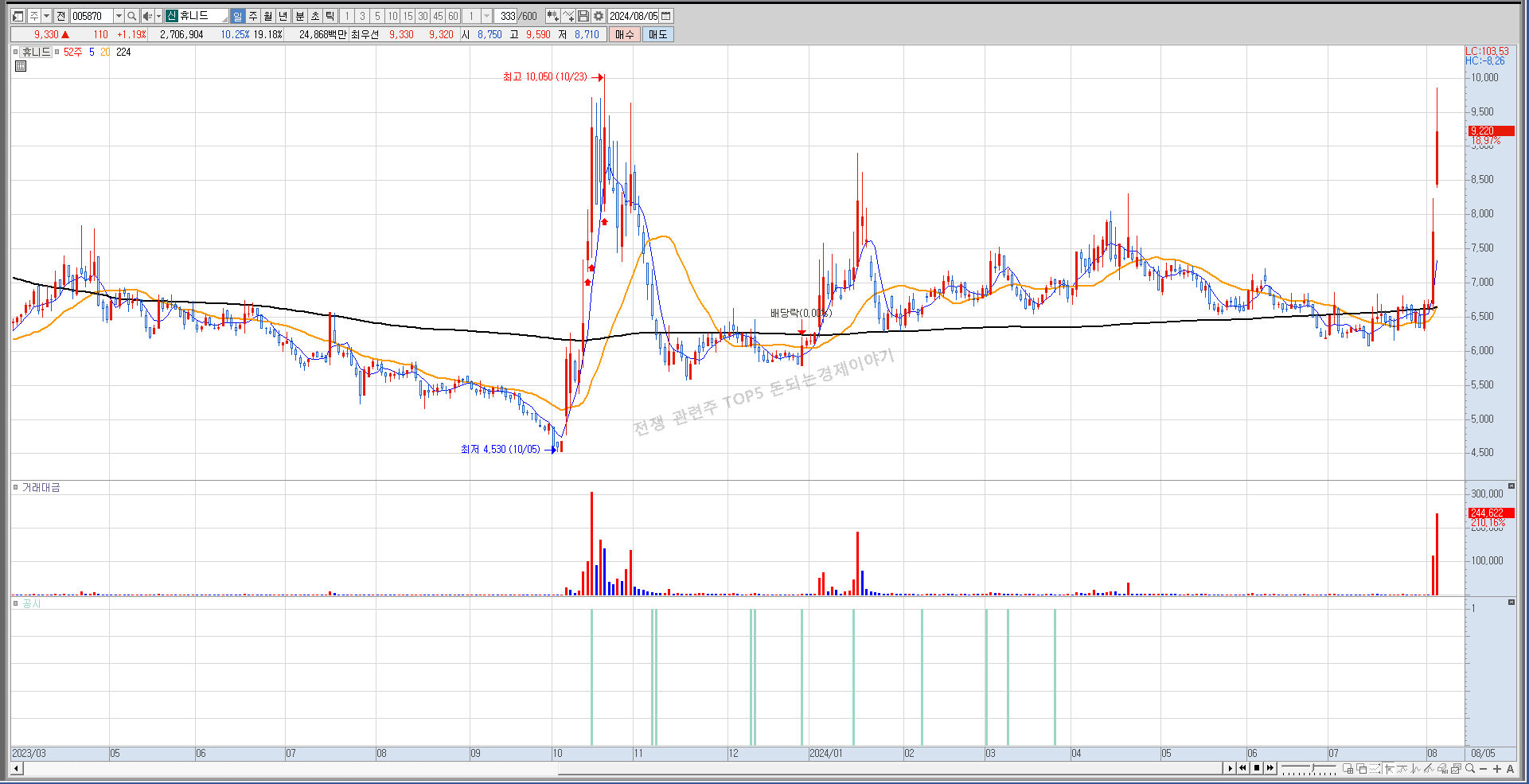Toggle the 전 button next to stock code
Screen dimensions: 1529x784
[61, 16]
